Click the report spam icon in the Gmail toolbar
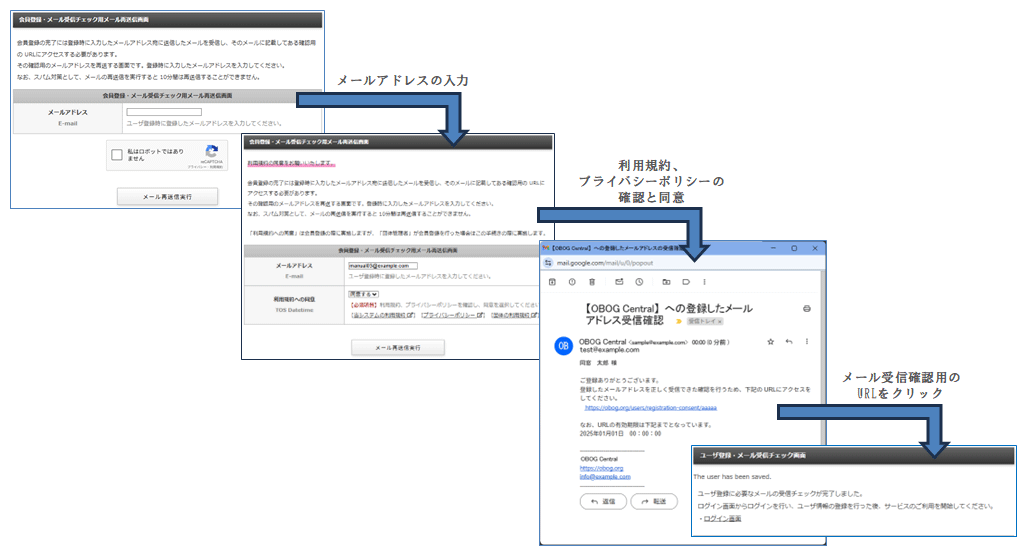 click(572, 282)
